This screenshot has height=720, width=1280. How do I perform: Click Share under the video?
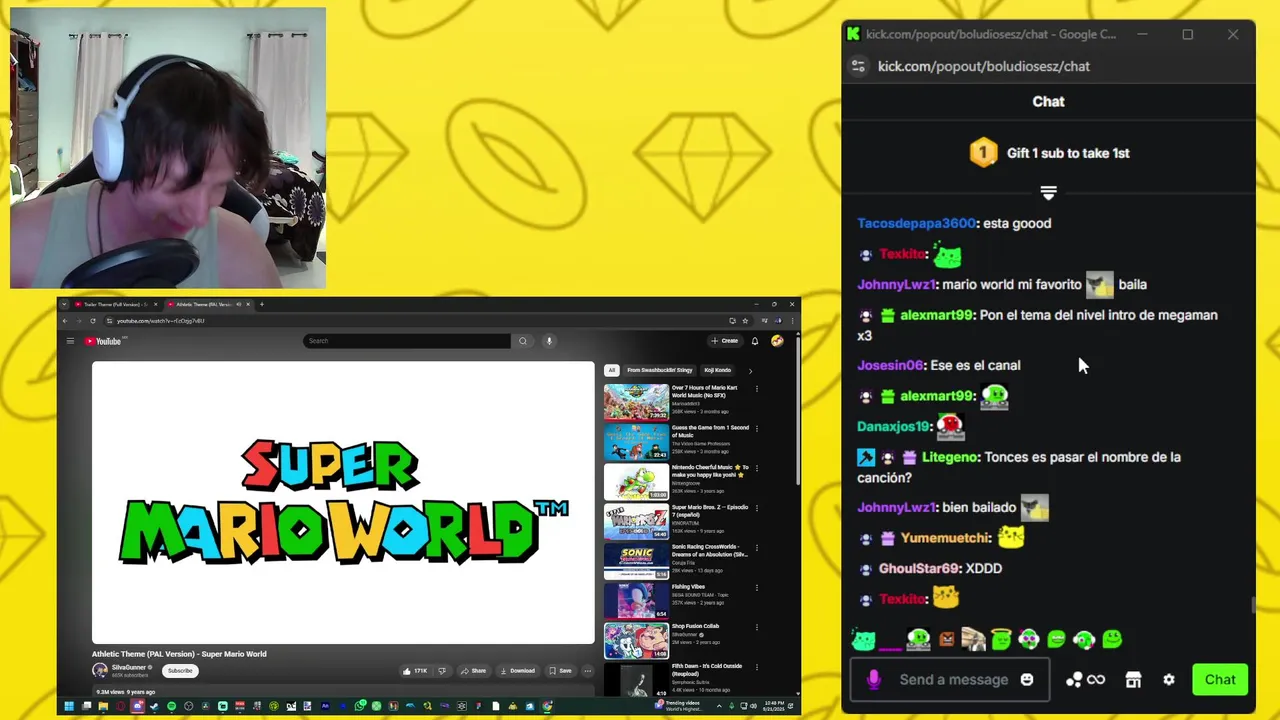473,671
